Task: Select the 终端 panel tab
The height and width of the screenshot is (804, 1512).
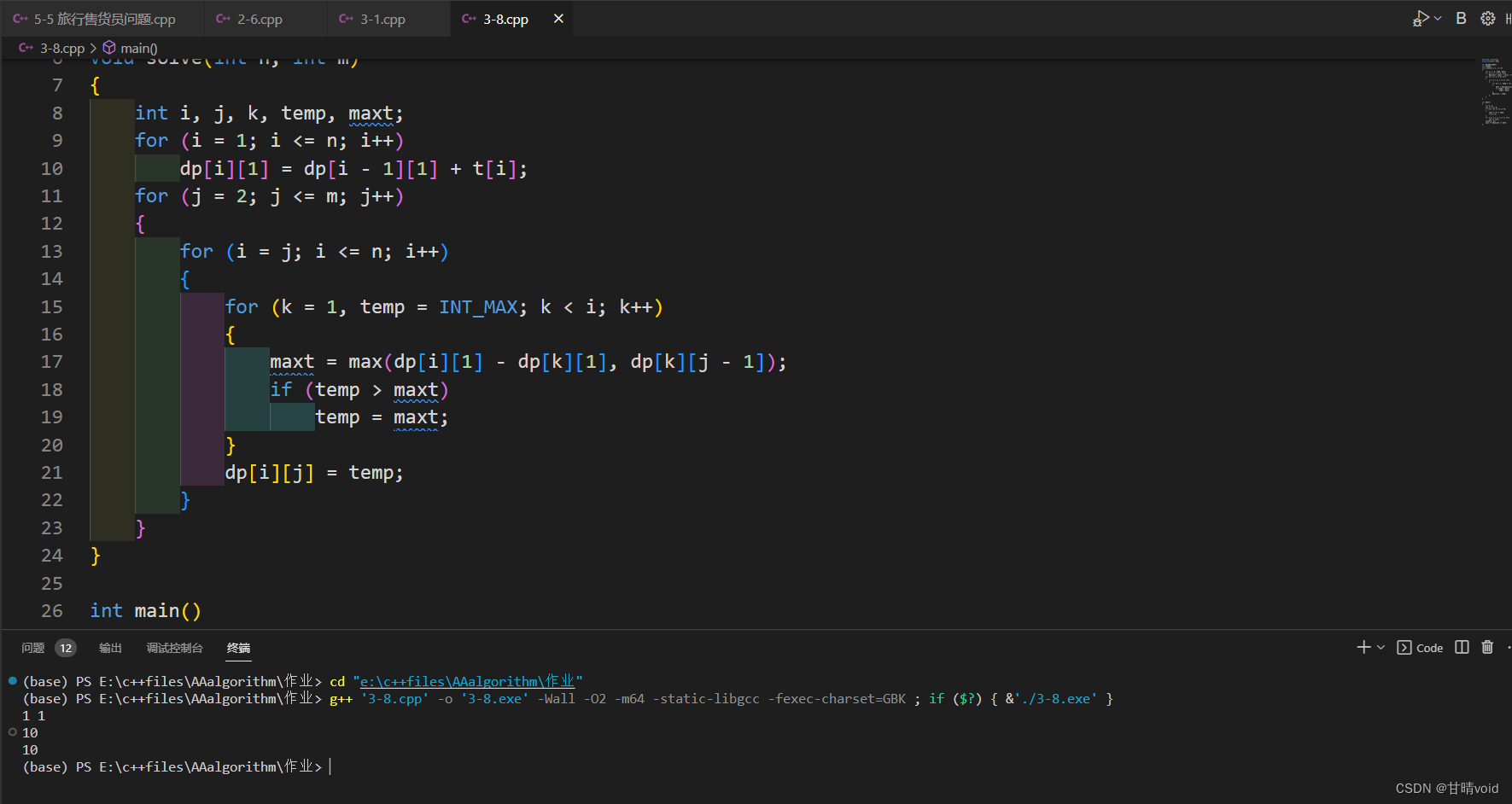Action: coord(239,648)
